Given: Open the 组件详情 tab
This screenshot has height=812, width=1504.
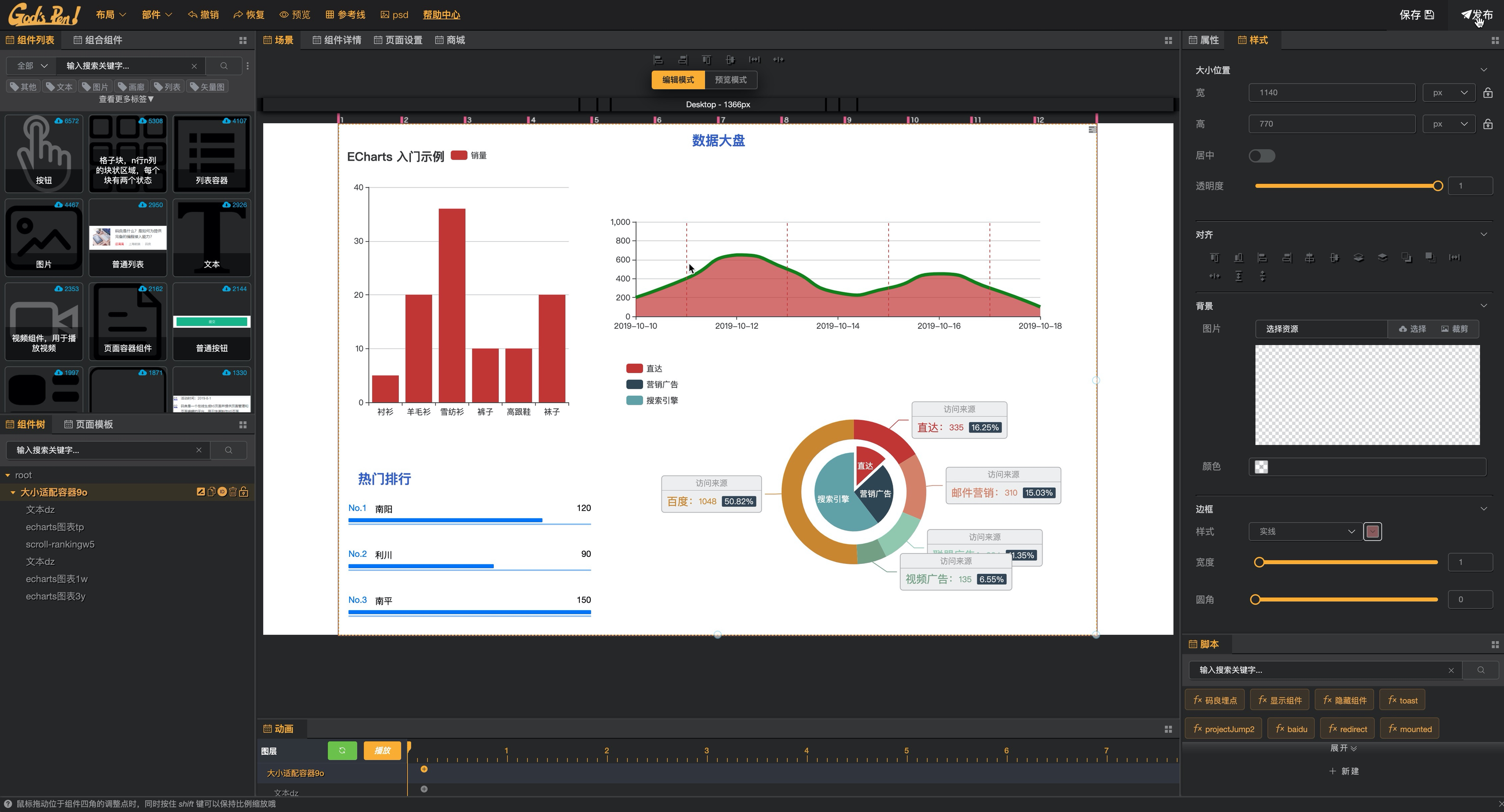Looking at the screenshot, I should tap(337, 40).
